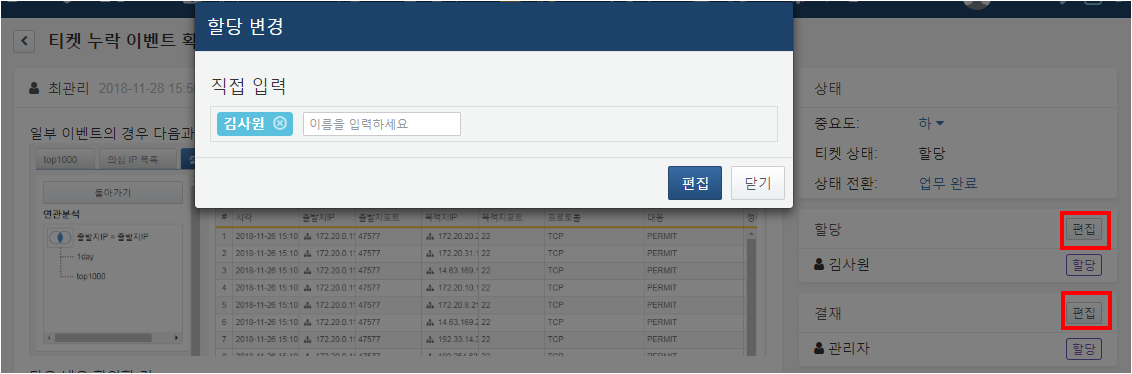The image size is (1132, 374).
Task: Click the 목적지포트 column header
Action: pos(512,217)
